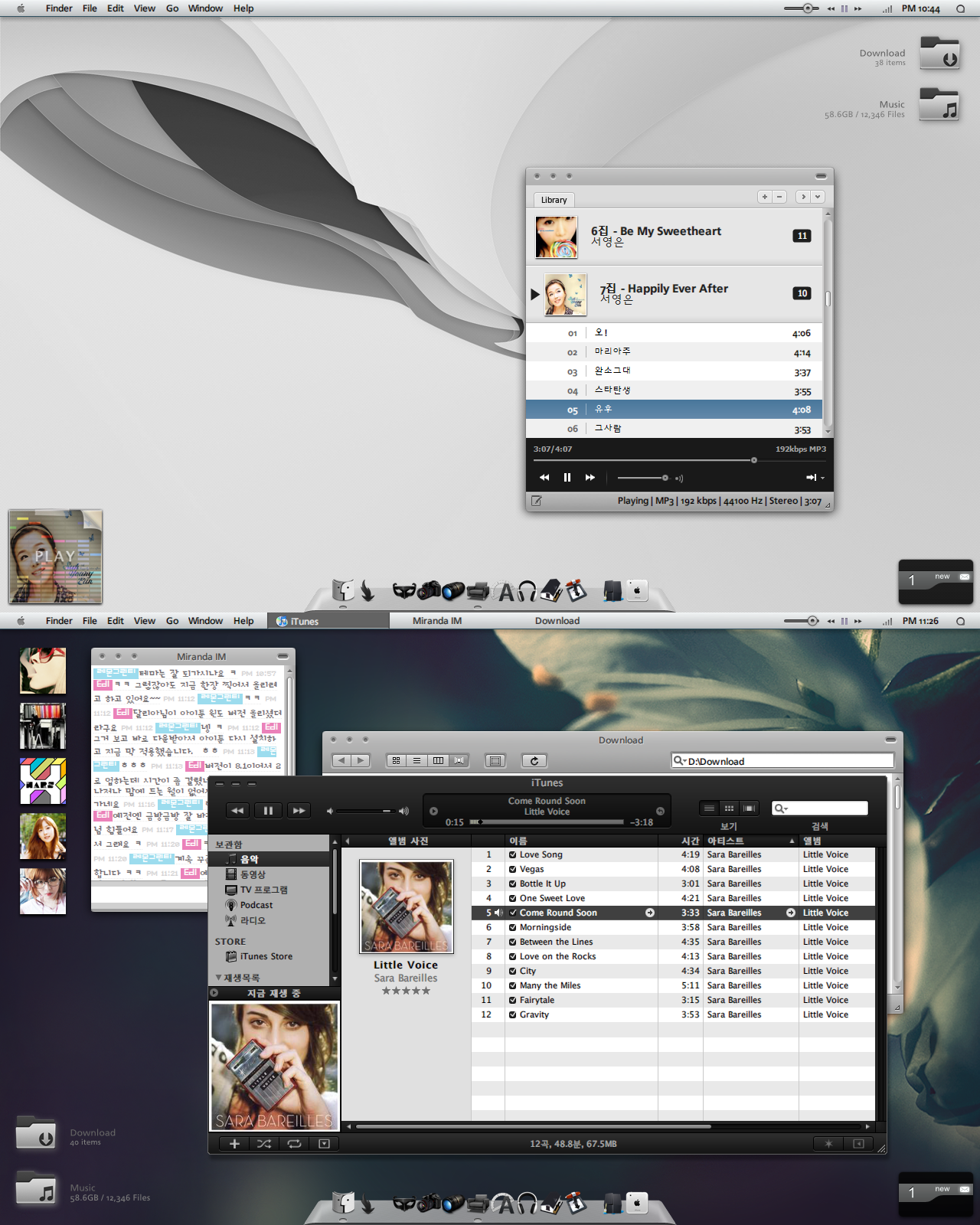Uncheck the Love on the Rocks checkbox

(x=513, y=956)
